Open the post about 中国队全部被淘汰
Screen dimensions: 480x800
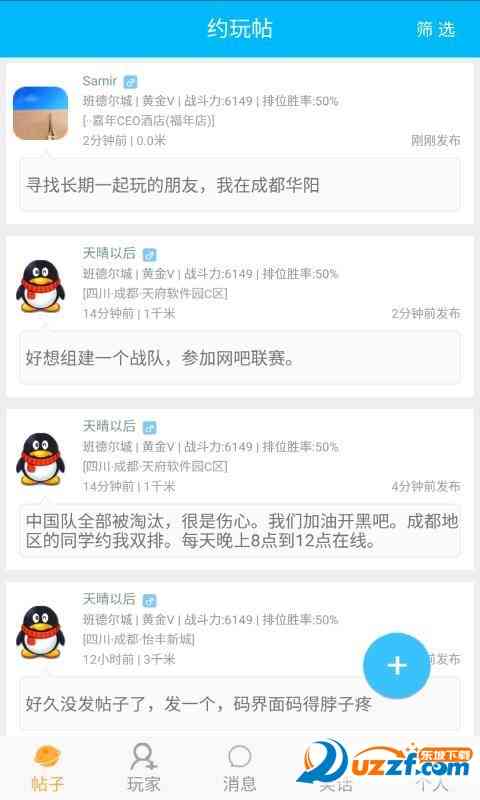pyautogui.click(x=240, y=531)
